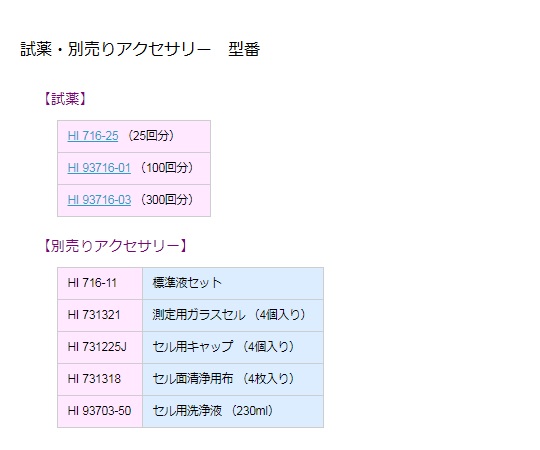Screen dimensions: 540x450
Task: Click the セル用キャップ (4個入り) description cell
Action: 233,347
